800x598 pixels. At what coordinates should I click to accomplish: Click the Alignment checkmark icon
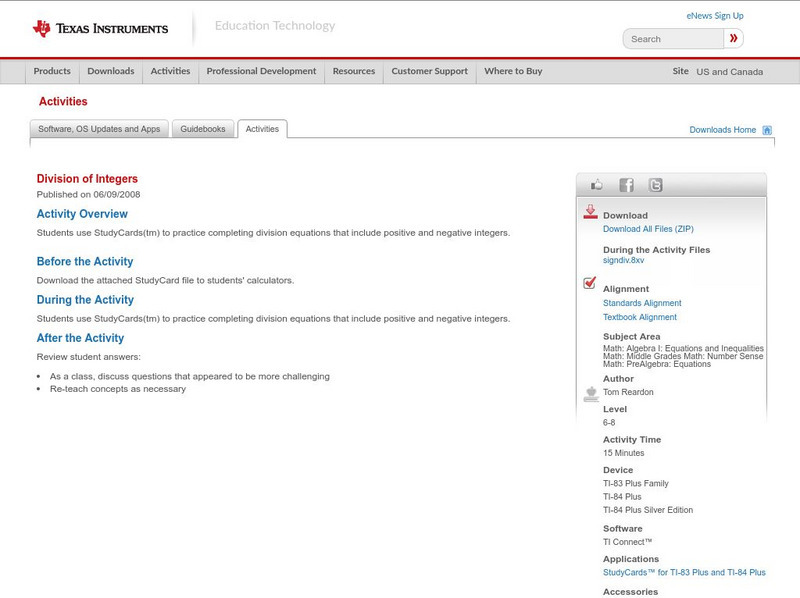coord(590,283)
